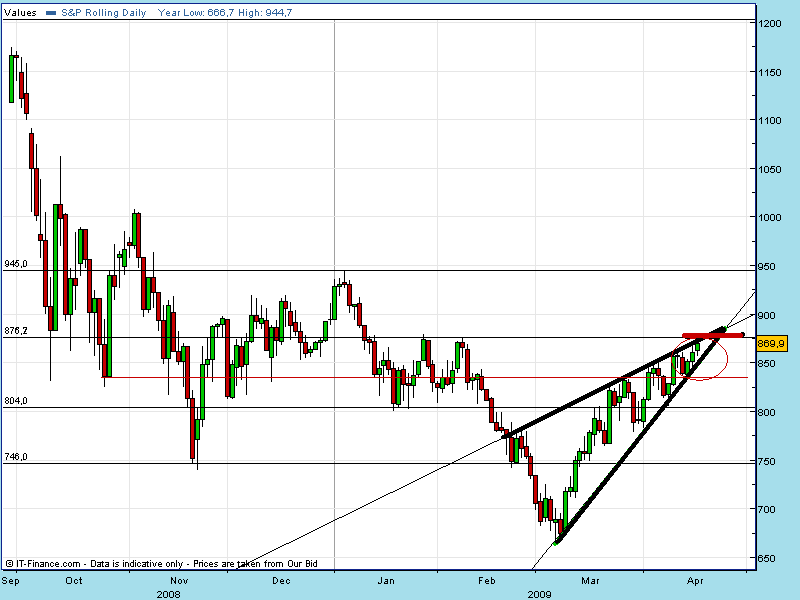The image size is (800, 600).
Task: Click the 1050 price axis value
Action: click(770, 169)
